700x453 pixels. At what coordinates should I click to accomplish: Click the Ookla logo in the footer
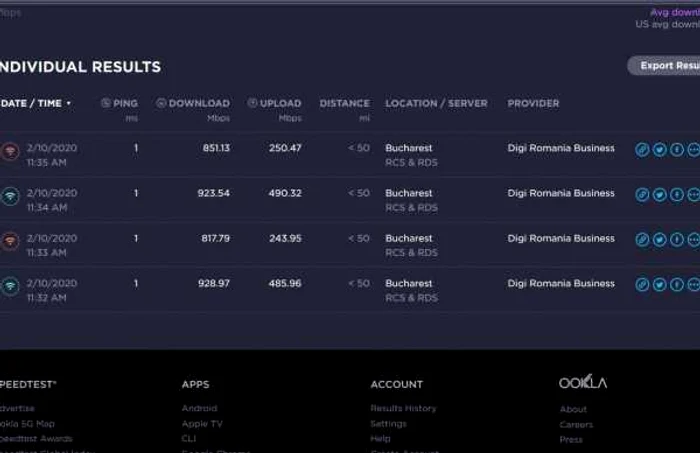point(583,382)
